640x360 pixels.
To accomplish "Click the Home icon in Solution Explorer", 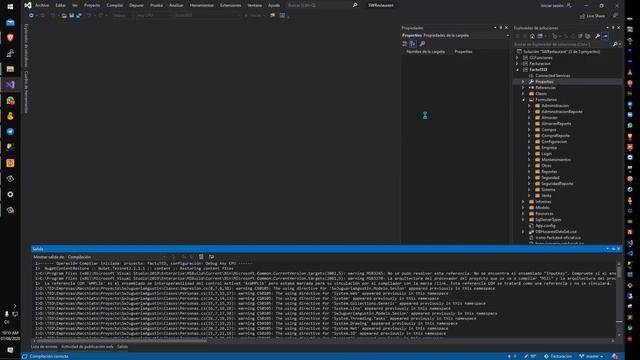I will point(532,36).
